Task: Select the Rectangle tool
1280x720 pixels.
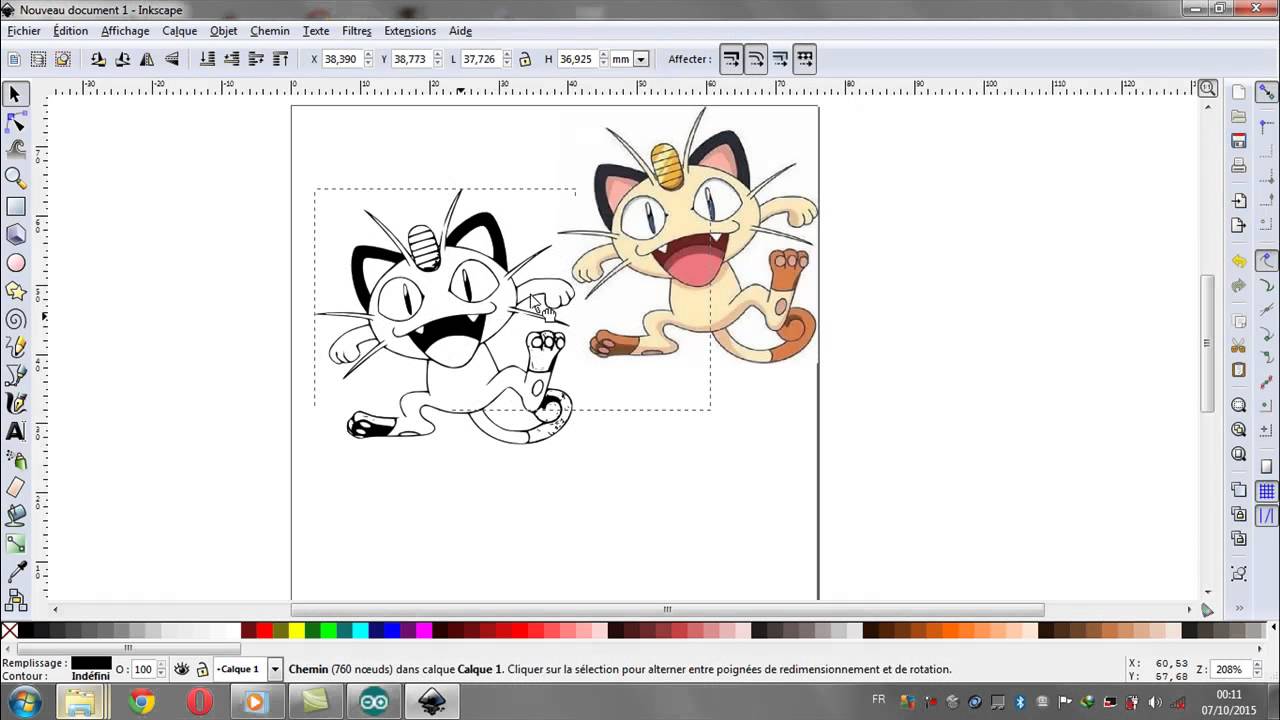Action: (x=15, y=206)
